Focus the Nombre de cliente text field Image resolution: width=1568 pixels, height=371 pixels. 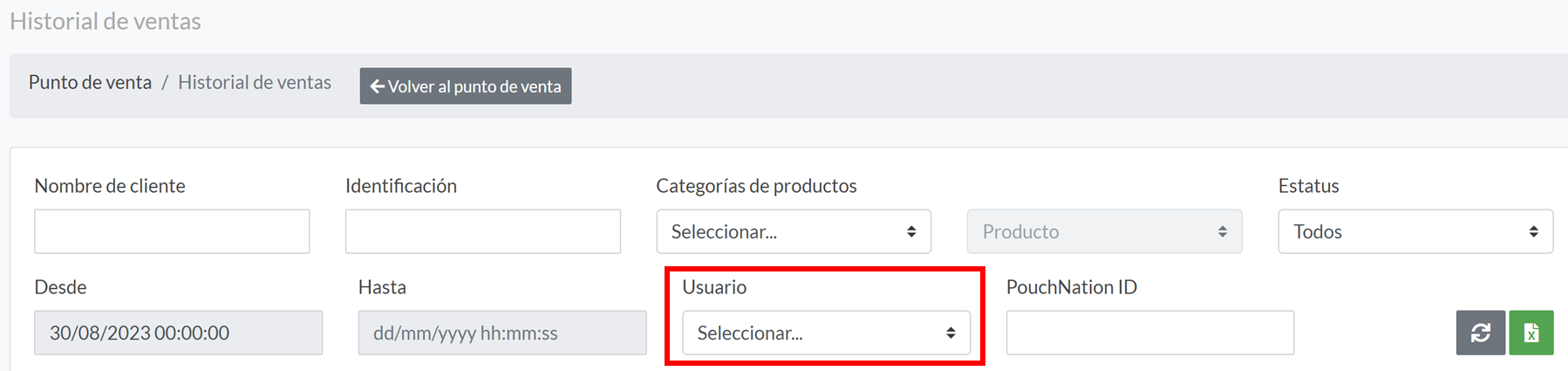point(172,231)
